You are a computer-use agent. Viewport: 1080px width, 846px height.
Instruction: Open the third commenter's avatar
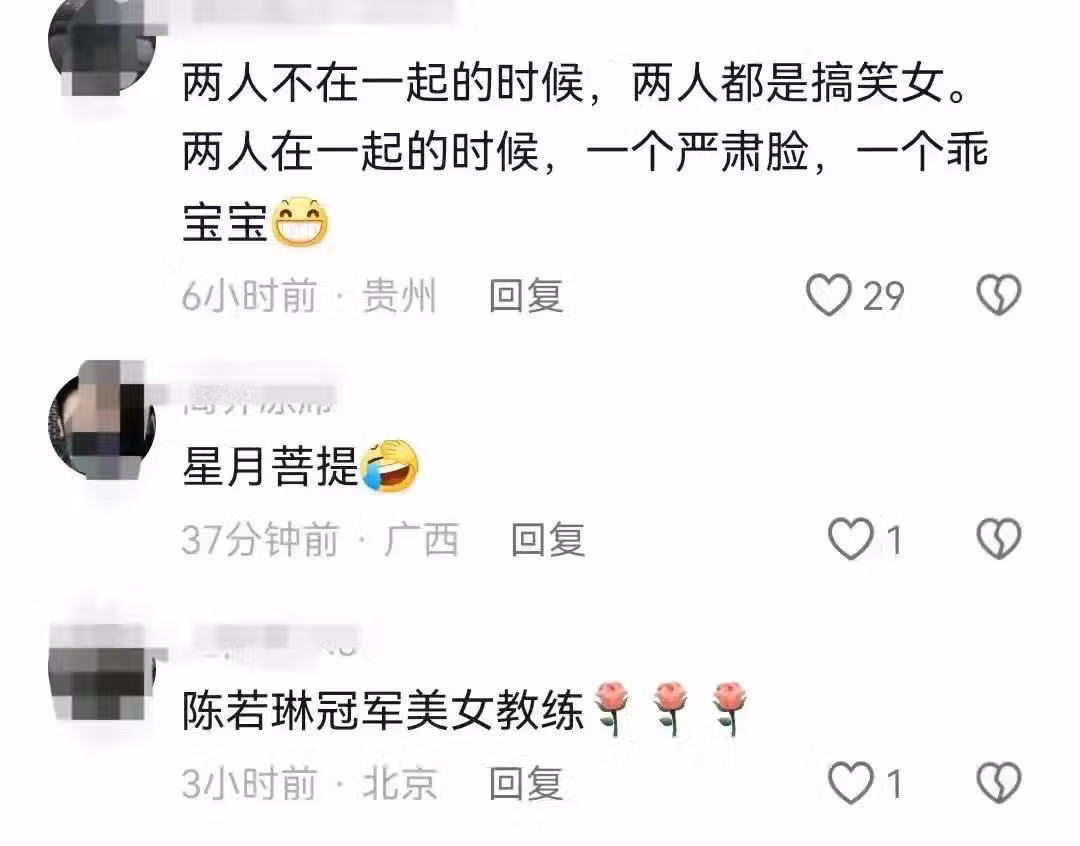click(102, 670)
